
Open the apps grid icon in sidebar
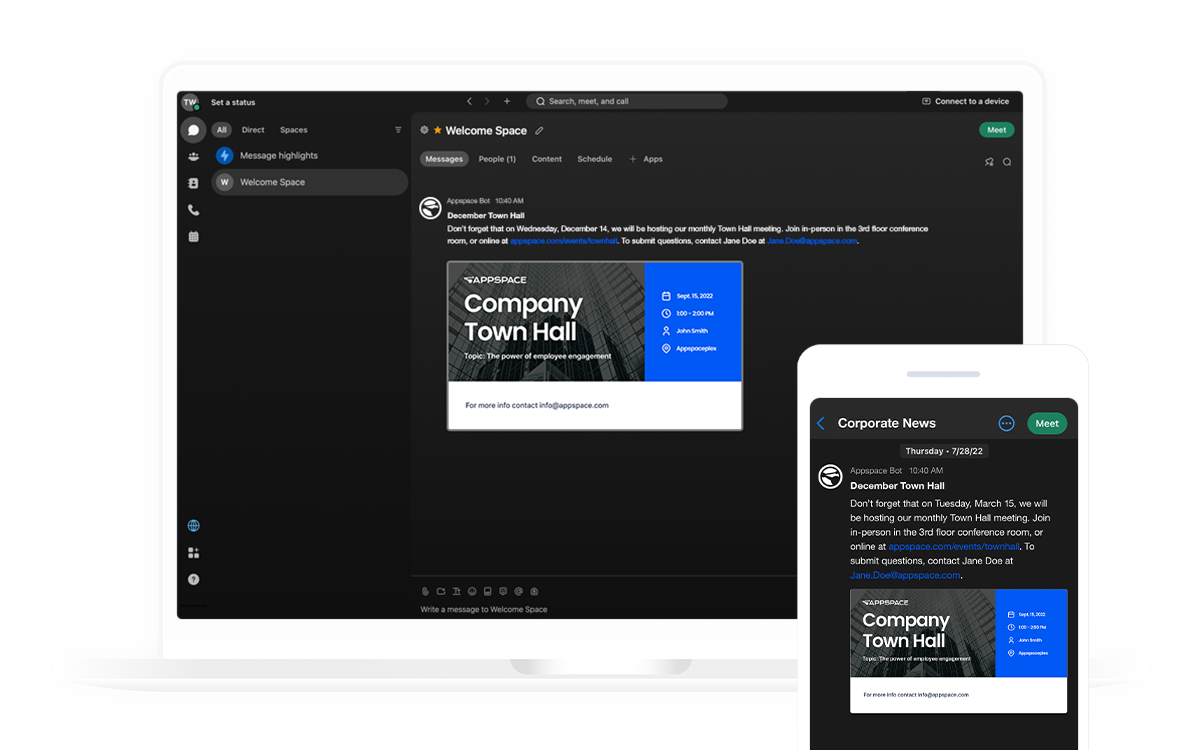(193, 553)
